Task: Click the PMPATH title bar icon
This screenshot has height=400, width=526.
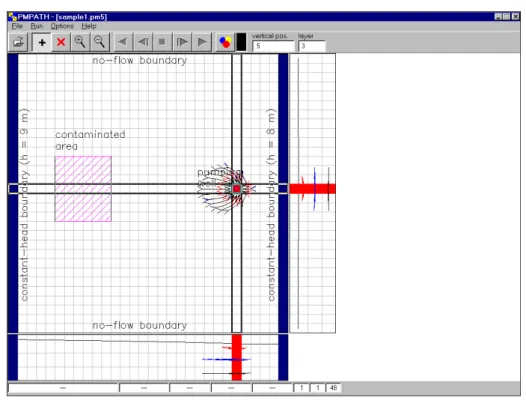Action: pos(12,17)
